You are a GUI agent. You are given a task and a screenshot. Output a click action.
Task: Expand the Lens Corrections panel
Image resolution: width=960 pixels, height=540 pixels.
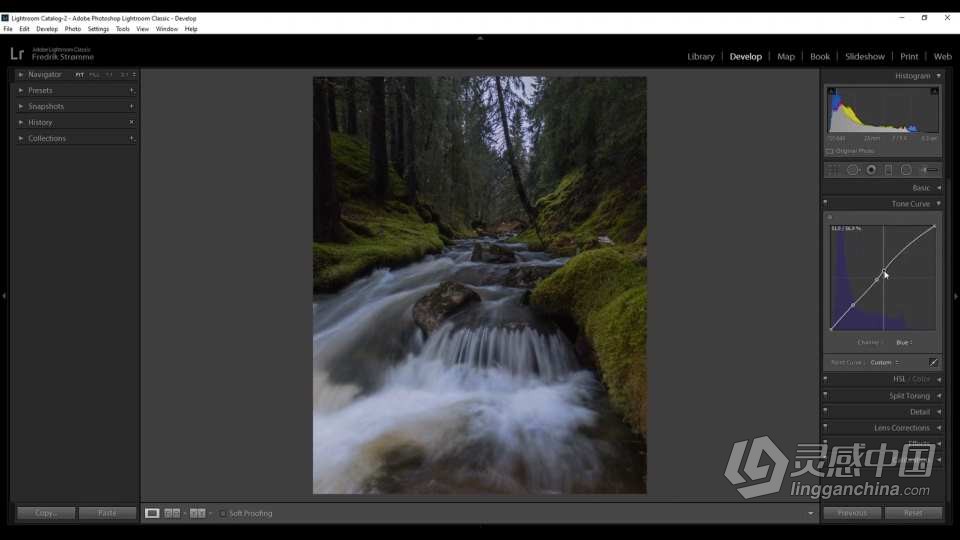click(x=939, y=428)
